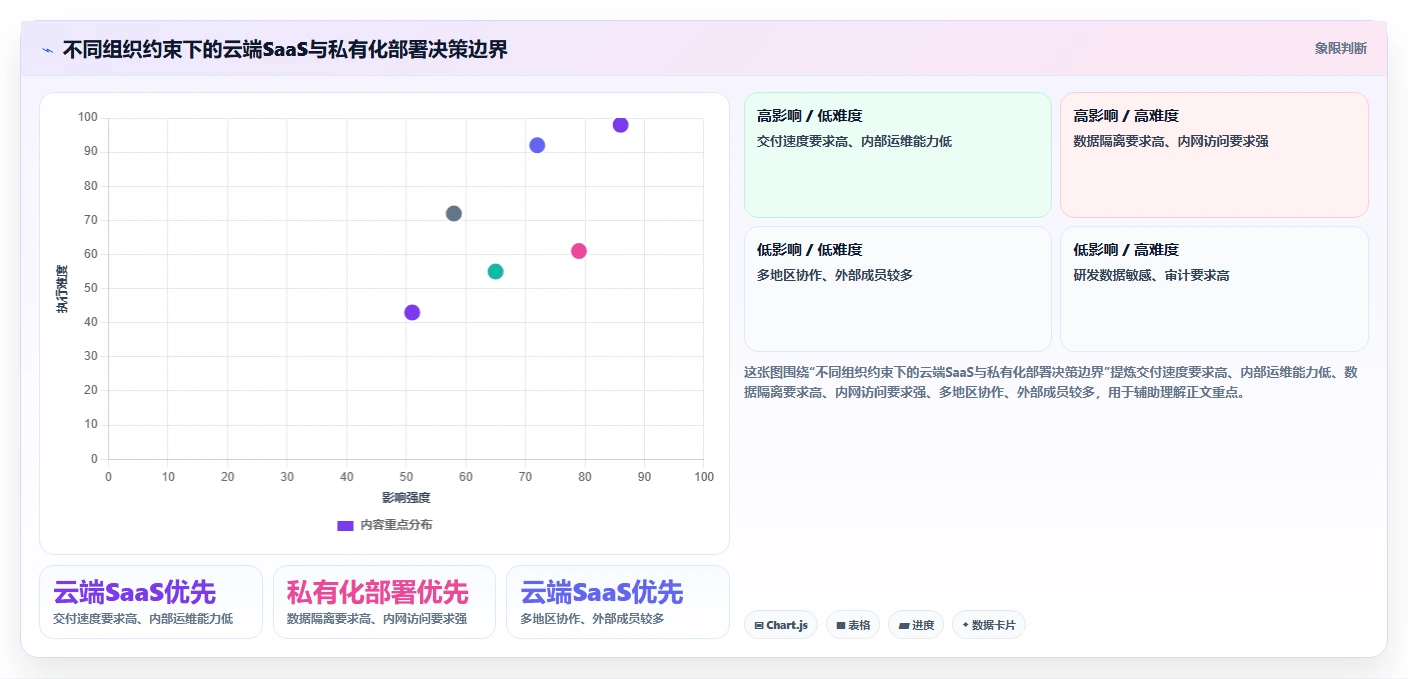Click the 数据卡片 tag
The width and height of the screenshot is (1408, 679).
click(x=989, y=625)
